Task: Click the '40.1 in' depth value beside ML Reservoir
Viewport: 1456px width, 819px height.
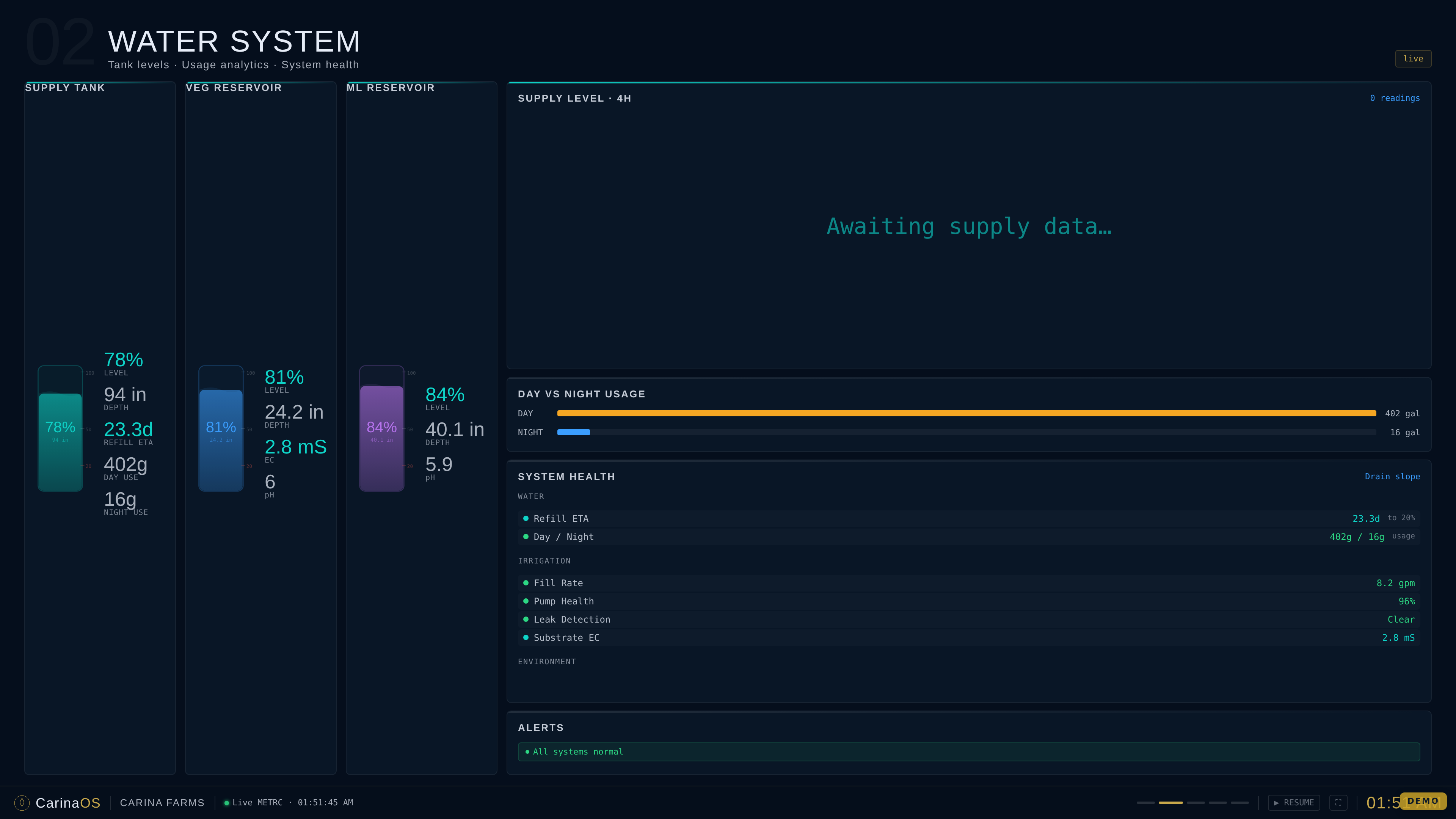Action: pos(455,430)
